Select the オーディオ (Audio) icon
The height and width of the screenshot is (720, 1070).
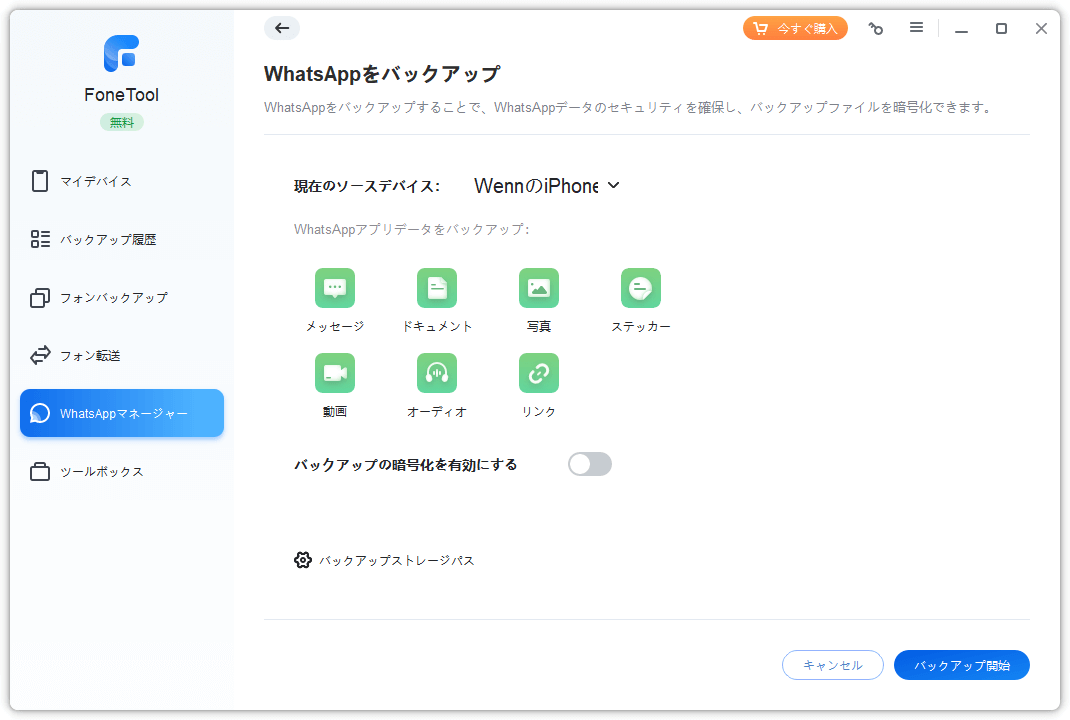[x=437, y=373]
